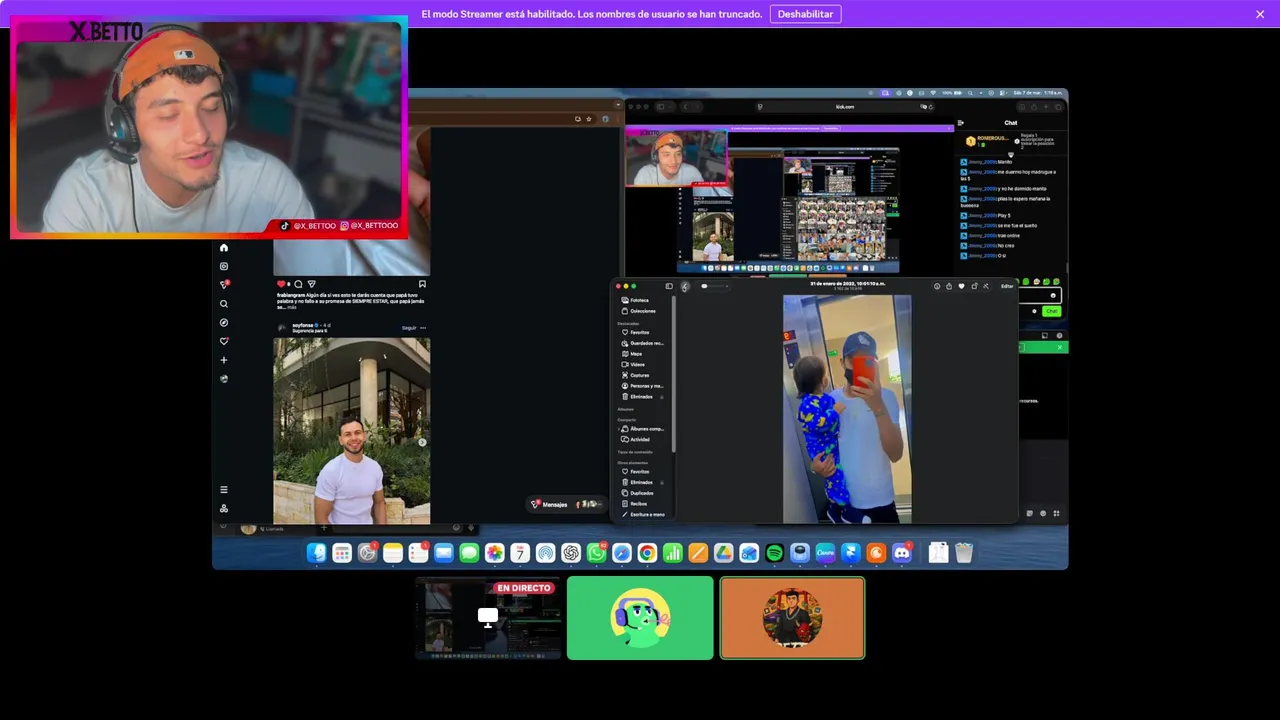Open the Instagram Explore compass icon
Screen dimensions: 1280x720
pos(224,322)
